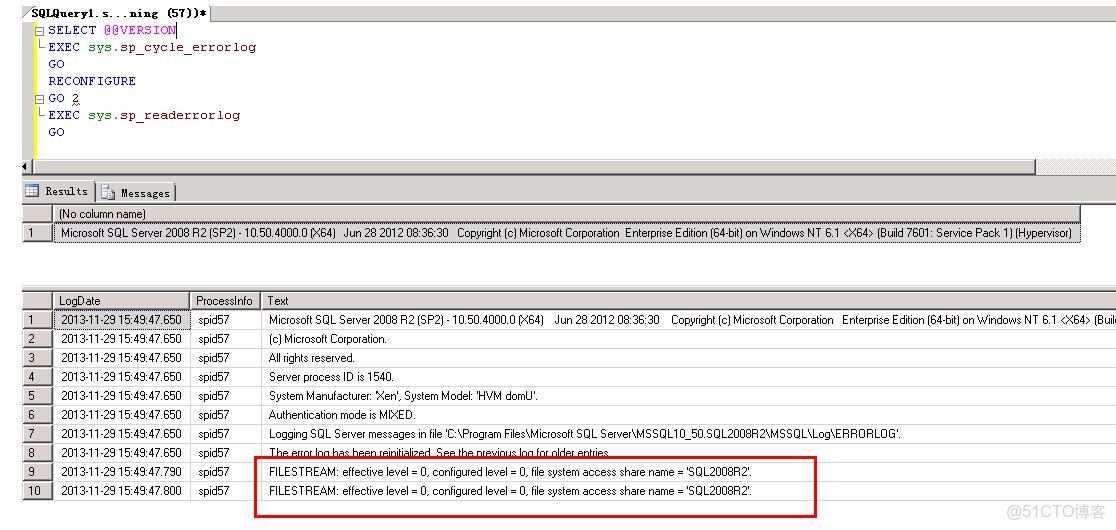This screenshot has width=1116, height=530.
Task: Click the LogDate column header
Action: click(x=122, y=301)
